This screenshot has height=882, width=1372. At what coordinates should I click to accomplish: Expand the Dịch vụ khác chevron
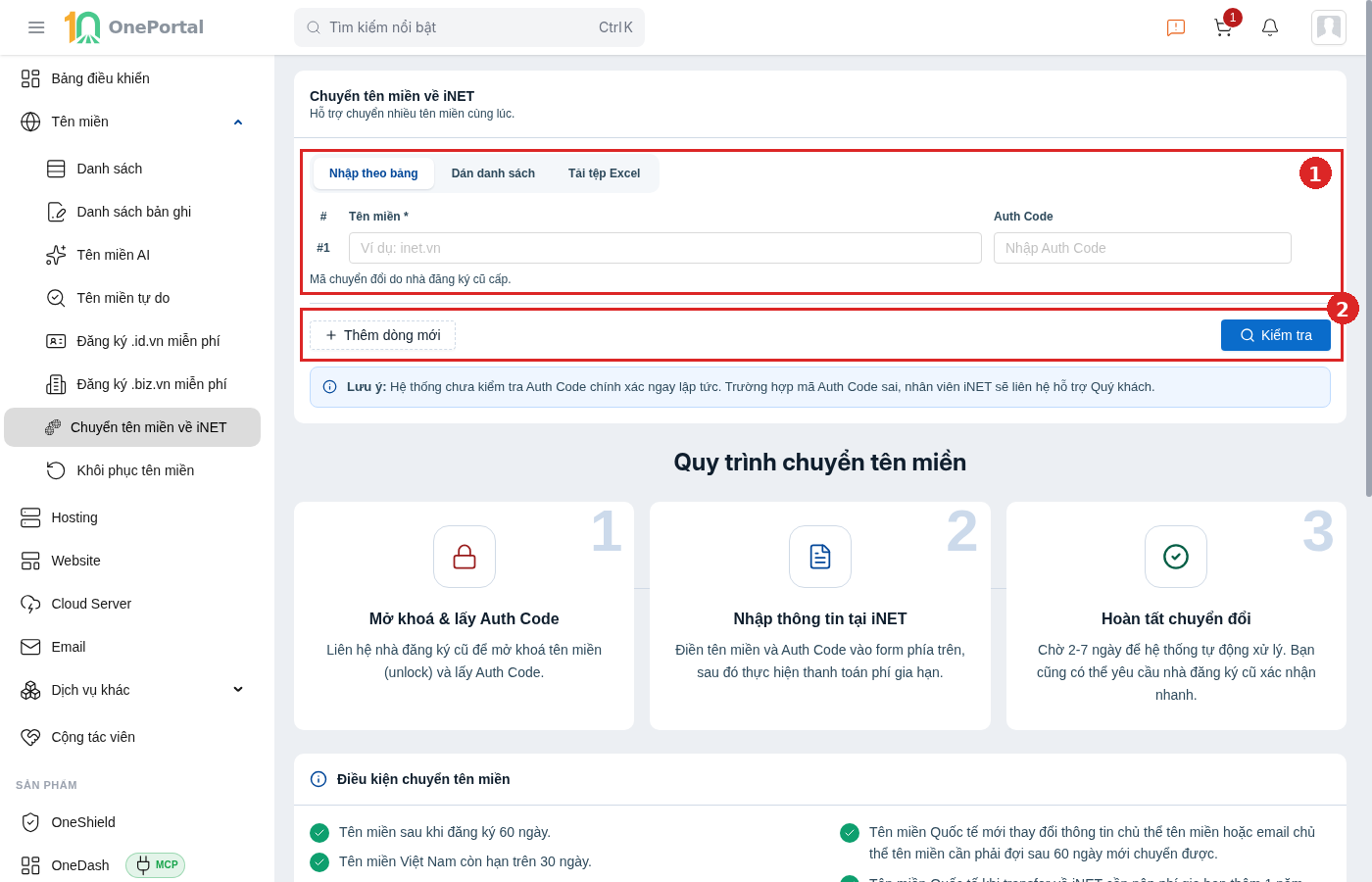(x=238, y=690)
